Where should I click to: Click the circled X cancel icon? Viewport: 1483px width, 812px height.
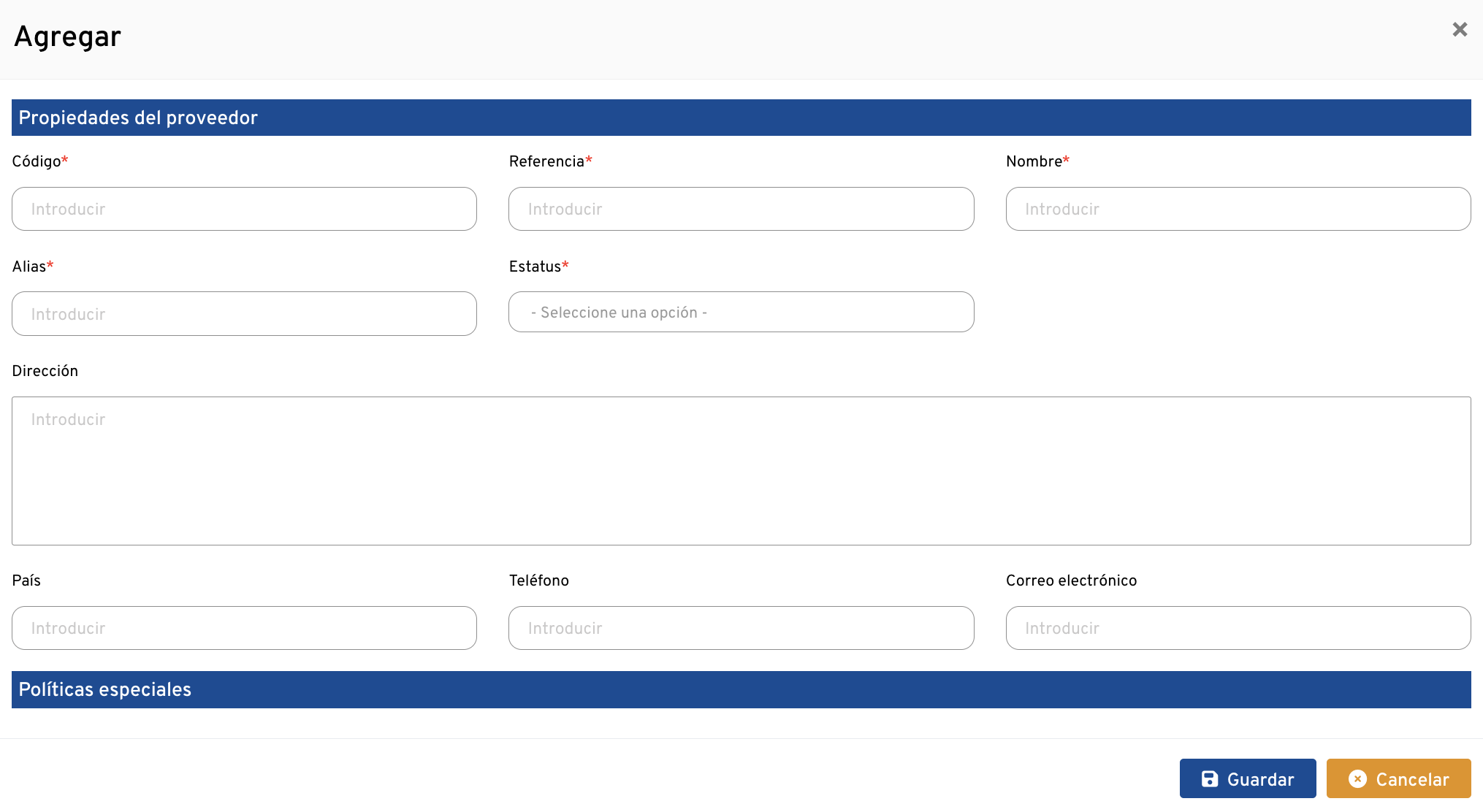[x=1357, y=779]
